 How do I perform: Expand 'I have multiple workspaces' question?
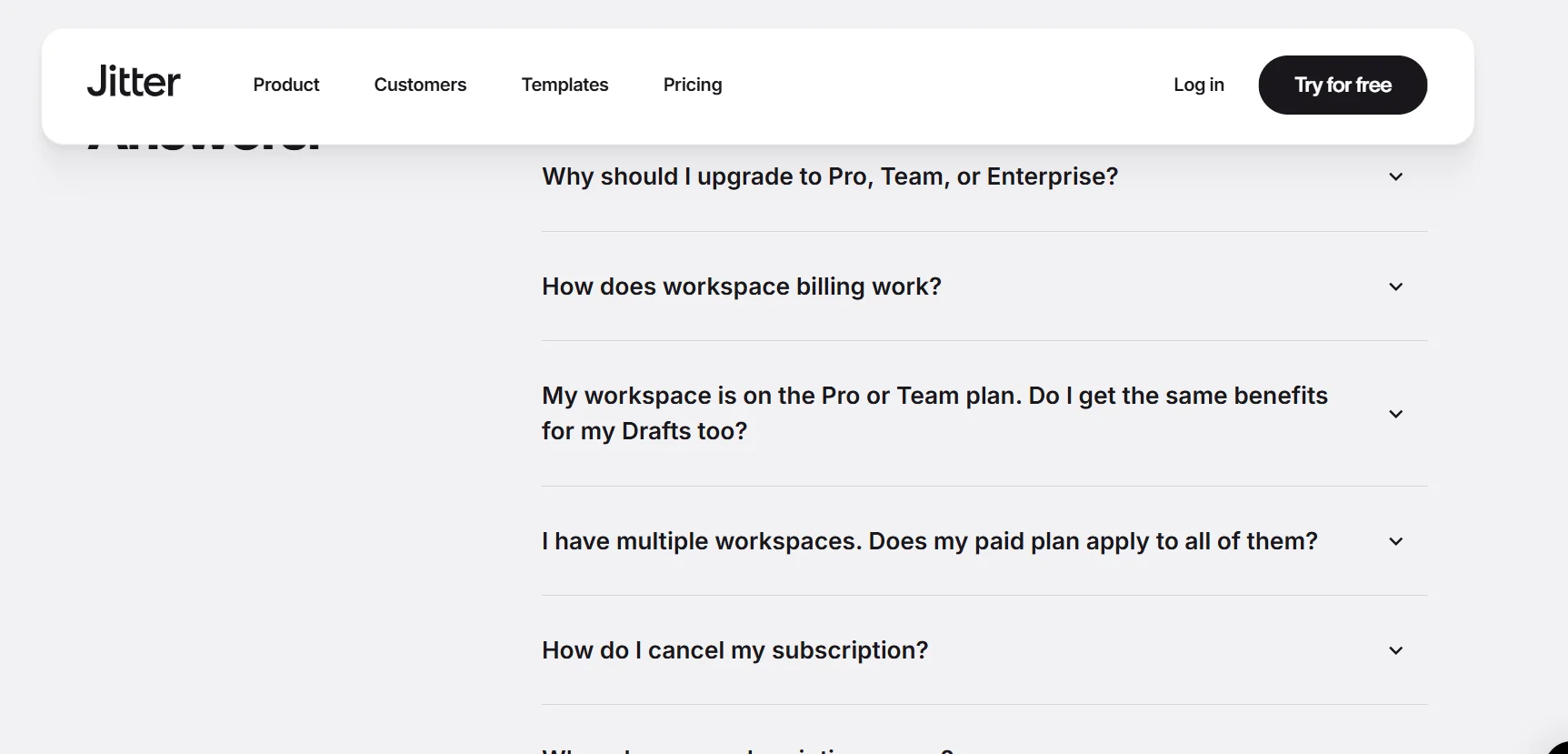[929, 541]
